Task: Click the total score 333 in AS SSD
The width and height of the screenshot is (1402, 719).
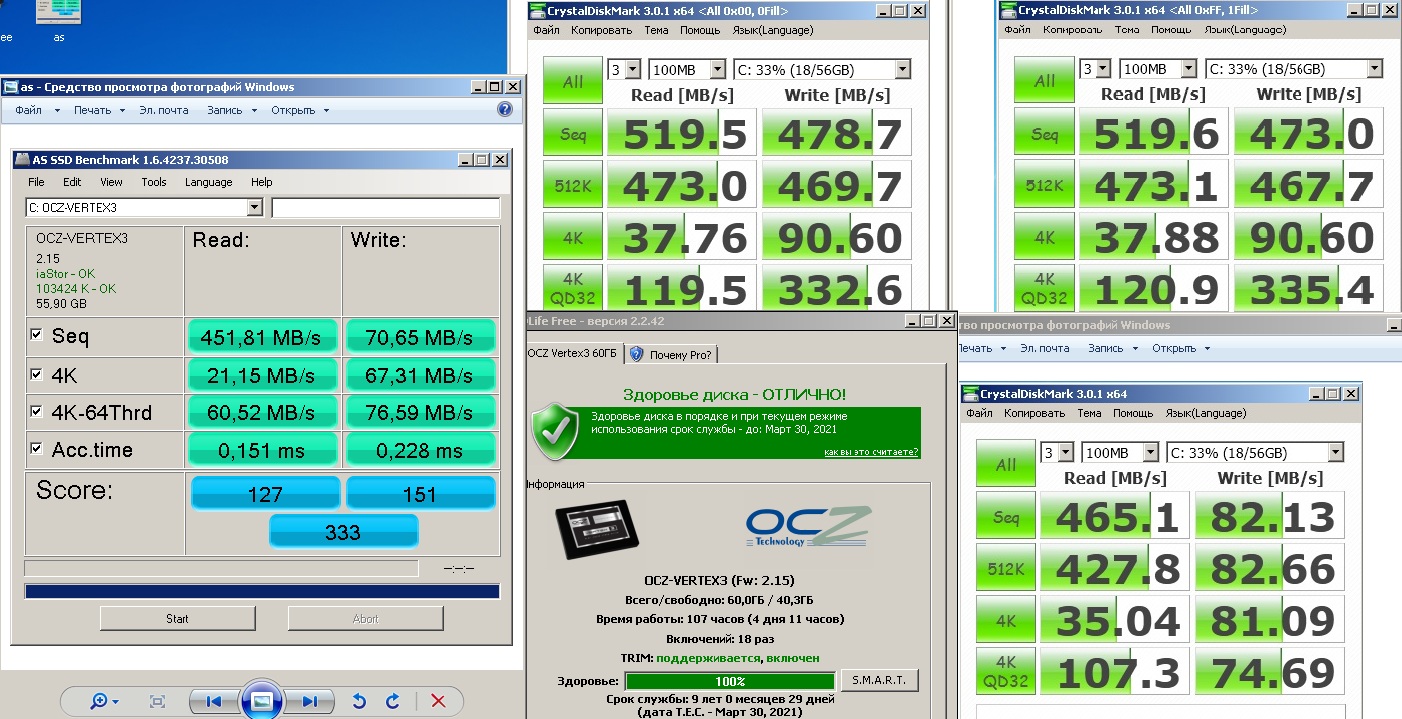Action: 343,531
